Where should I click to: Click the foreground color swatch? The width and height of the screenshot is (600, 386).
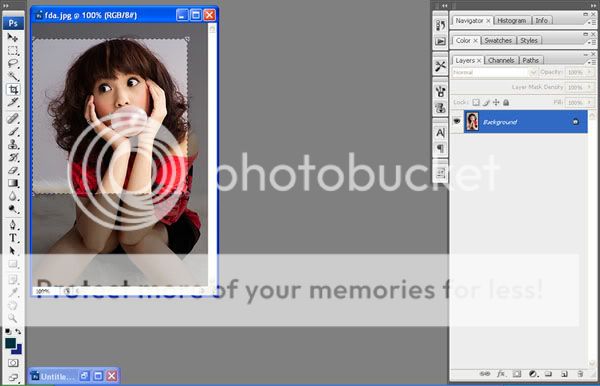coord(10,343)
